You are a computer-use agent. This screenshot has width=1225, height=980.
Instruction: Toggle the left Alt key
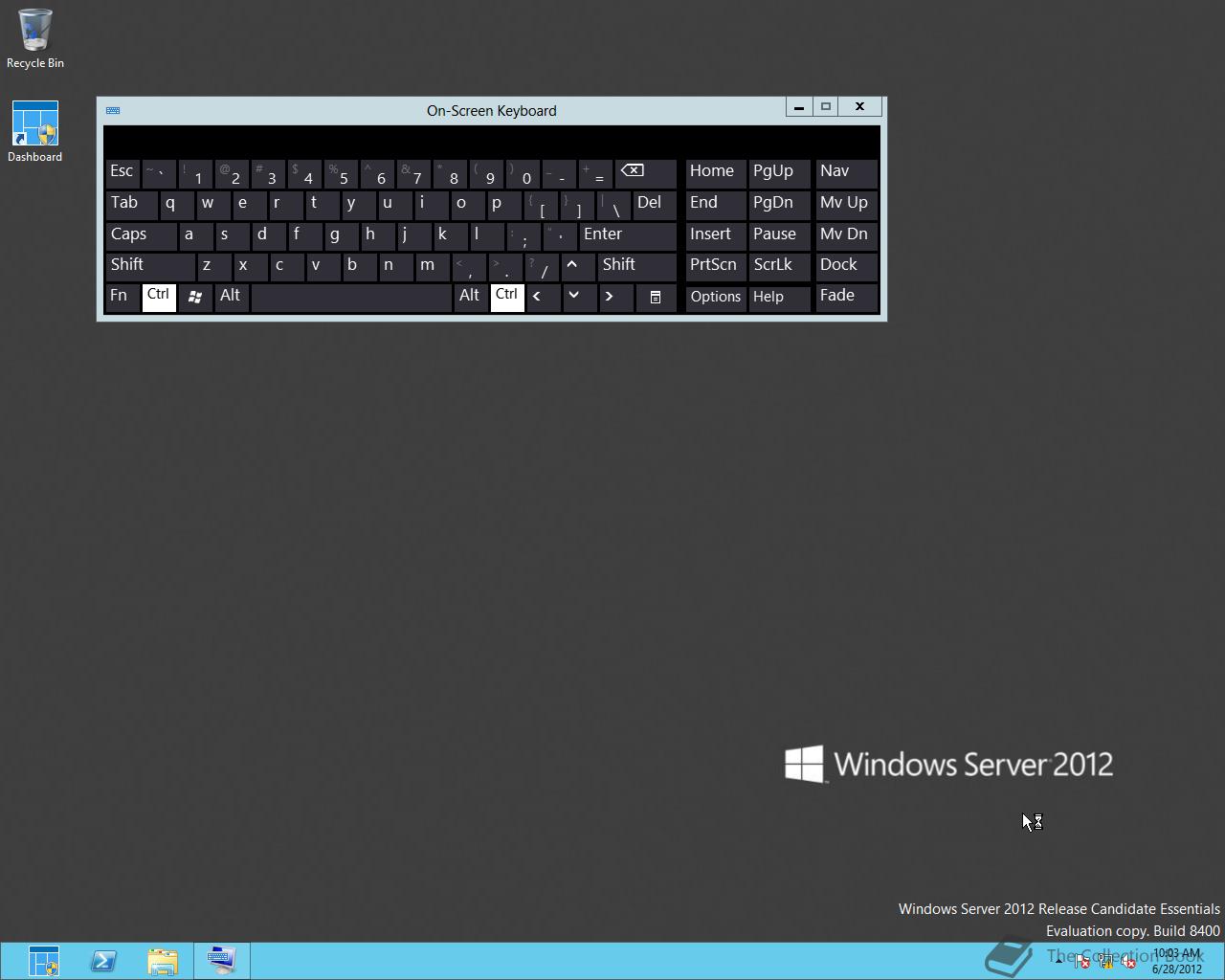[x=232, y=297]
